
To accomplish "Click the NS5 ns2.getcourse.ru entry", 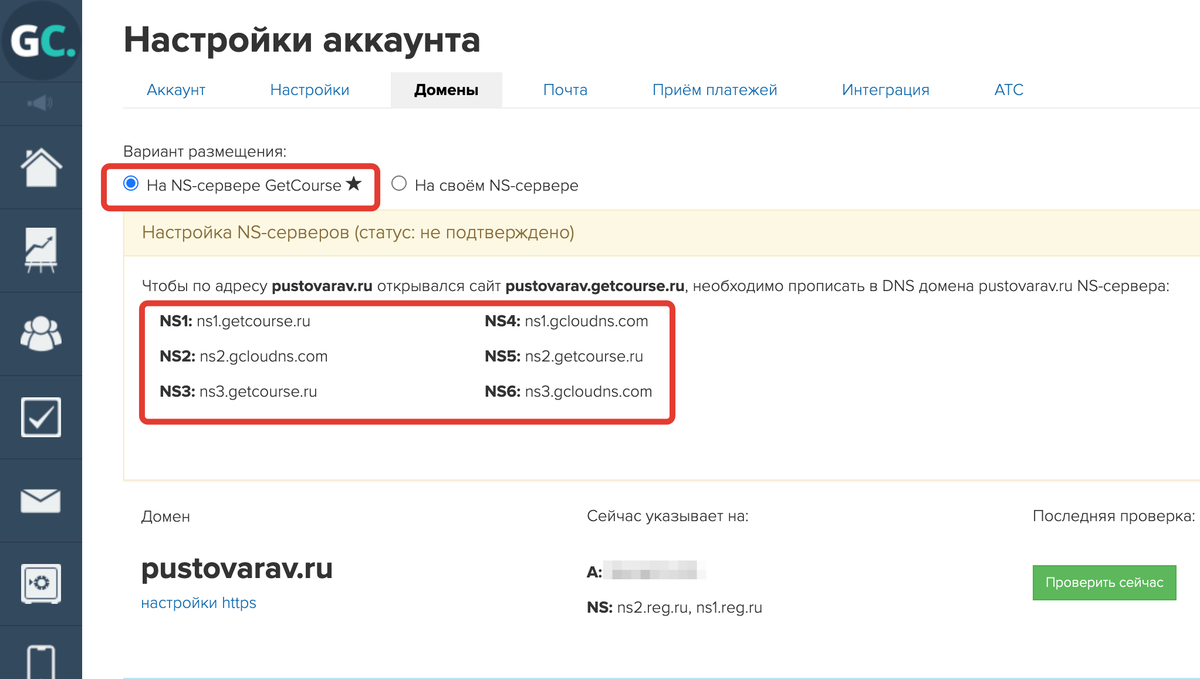I will click(x=564, y=356).
